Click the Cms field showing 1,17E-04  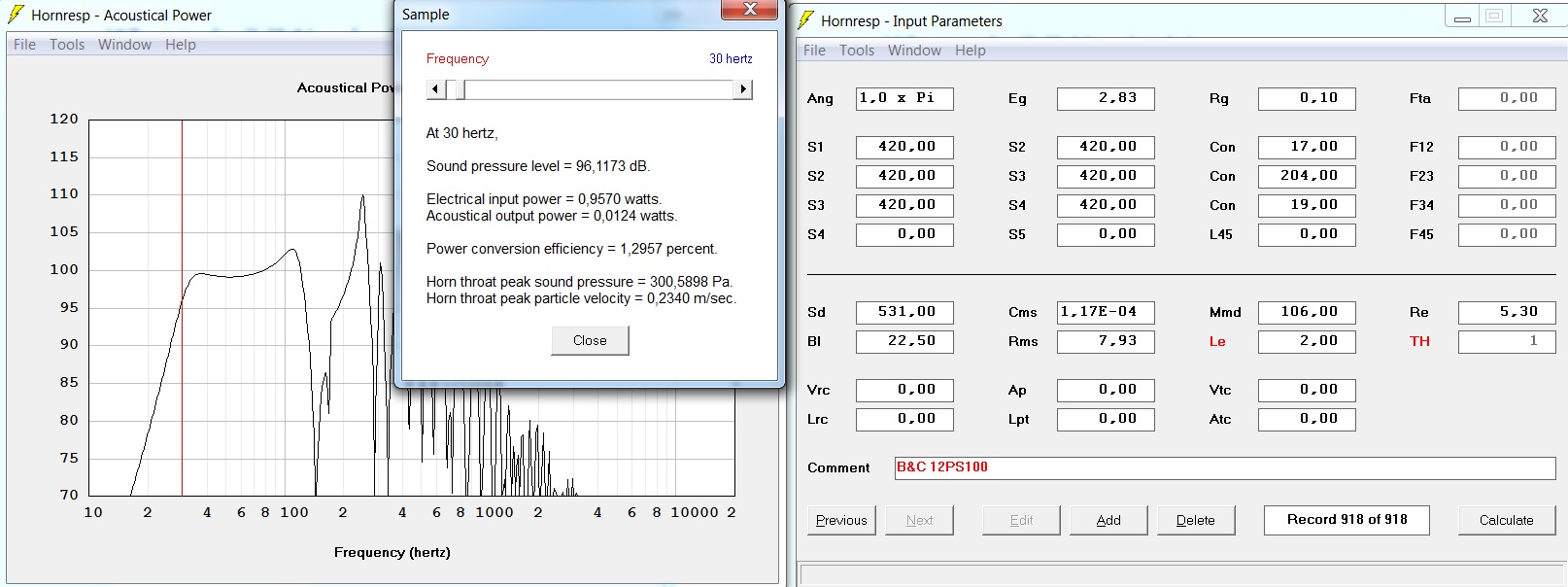pos(1106,312)
